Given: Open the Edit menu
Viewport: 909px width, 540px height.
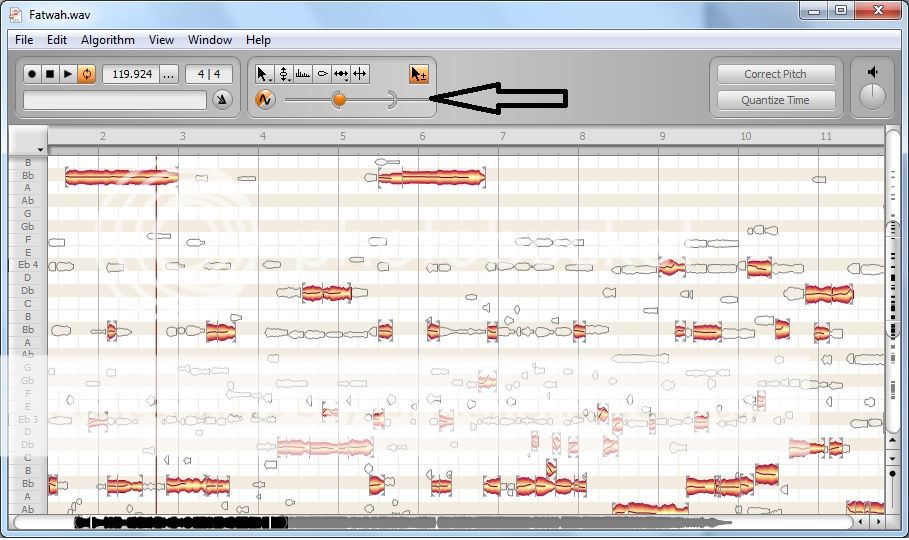Looking at the screenshot, I should (57, 40).
